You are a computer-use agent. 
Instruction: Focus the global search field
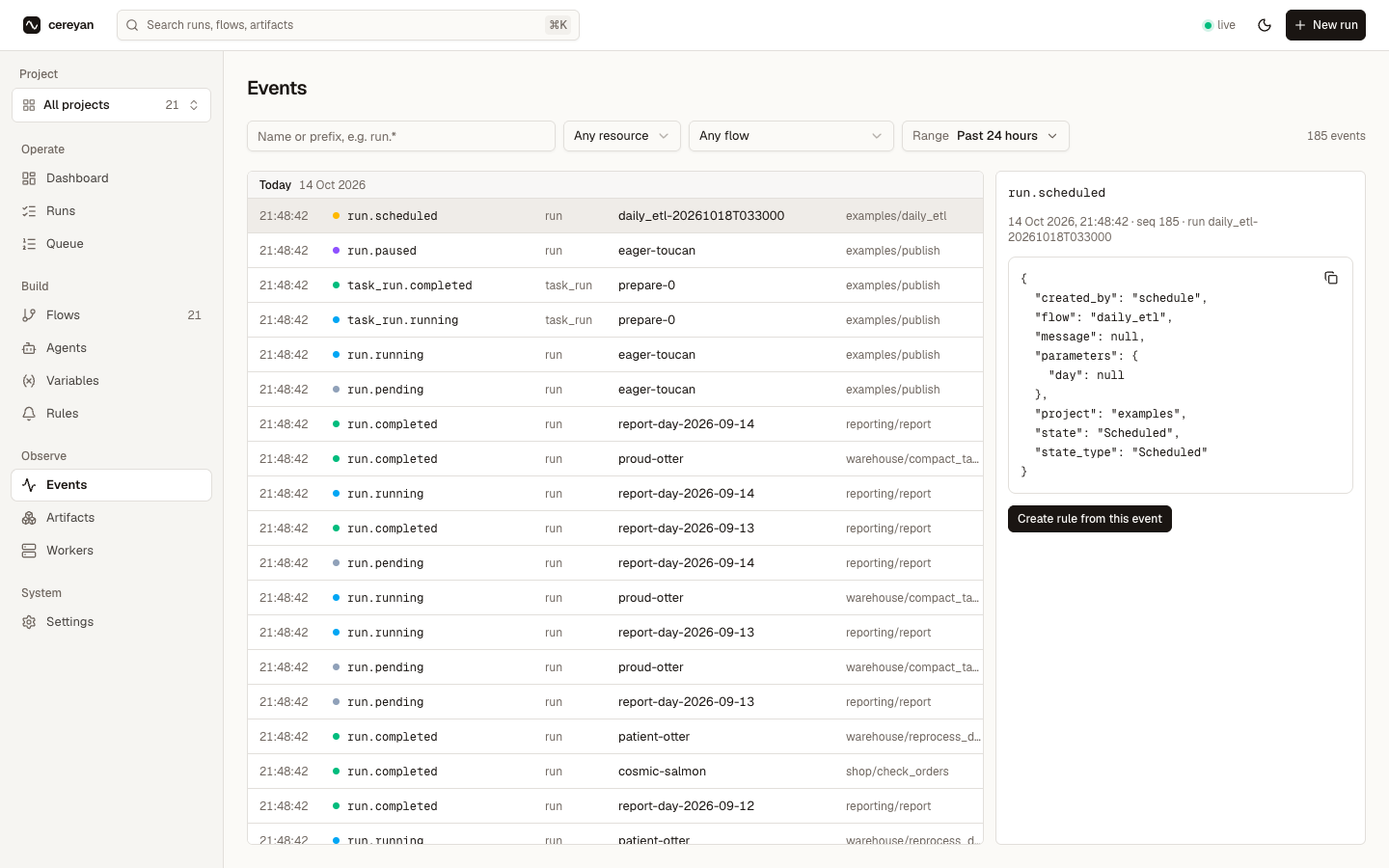348,25
